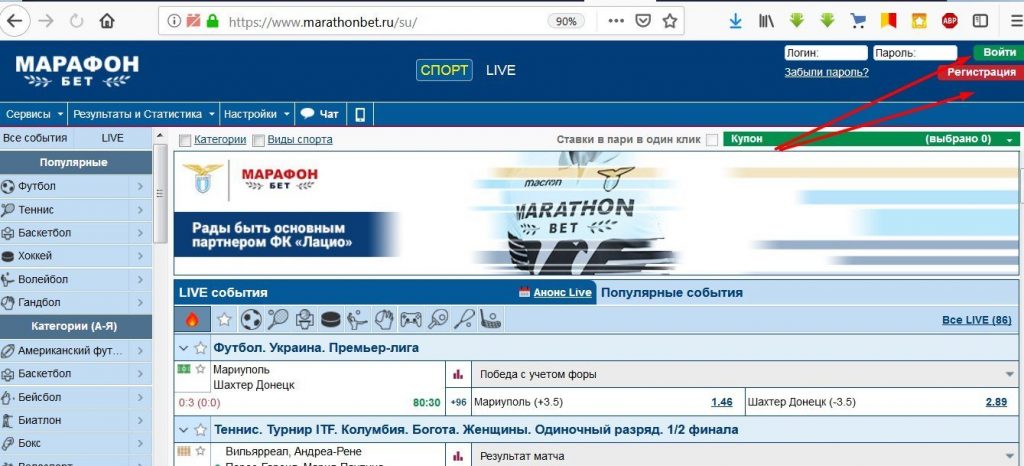Screen dimensions: 1024x466
Task: Select the gamepad e-sports filter icon
Action: (x=411, y=320)
